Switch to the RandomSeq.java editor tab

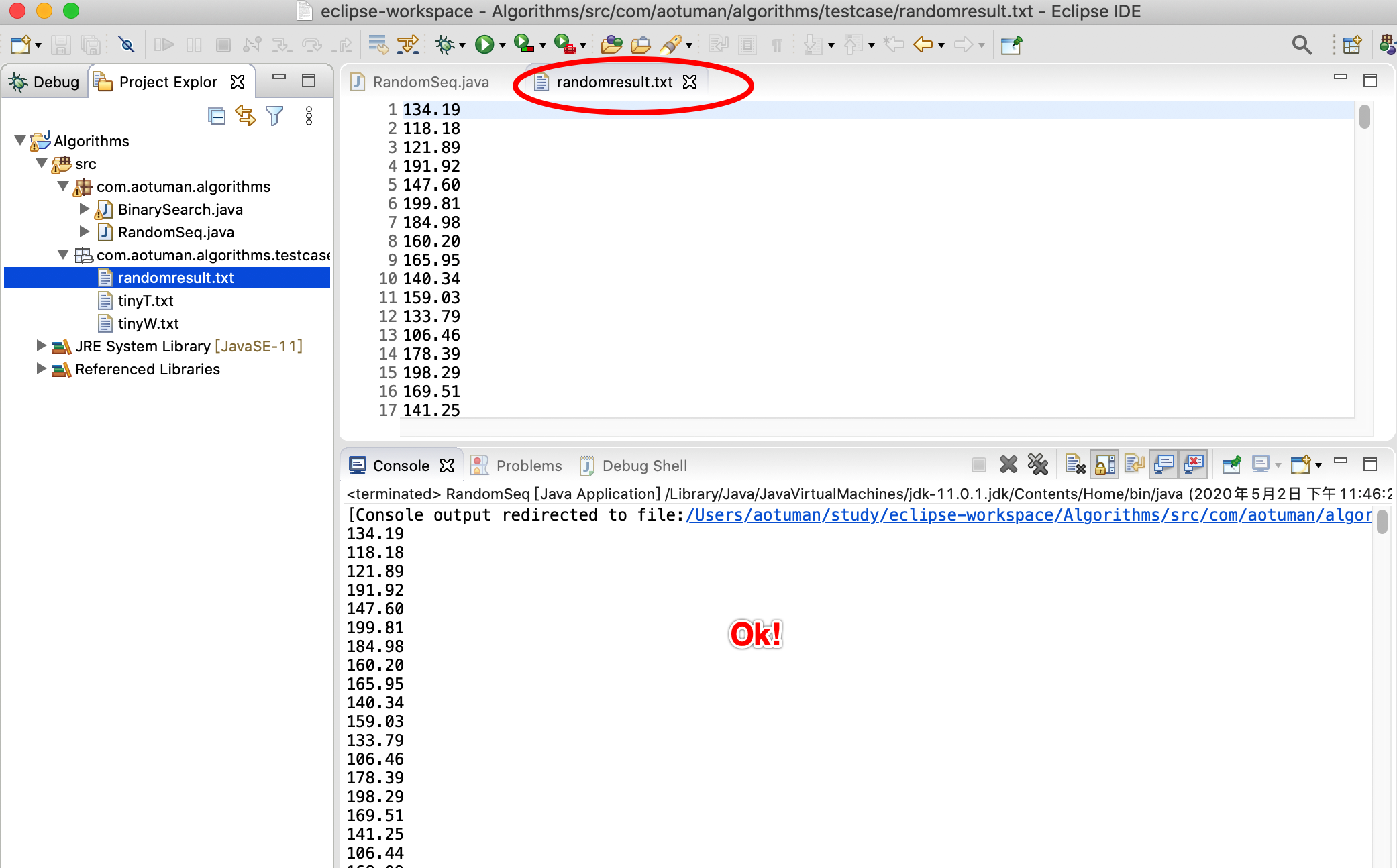point(429,82)
